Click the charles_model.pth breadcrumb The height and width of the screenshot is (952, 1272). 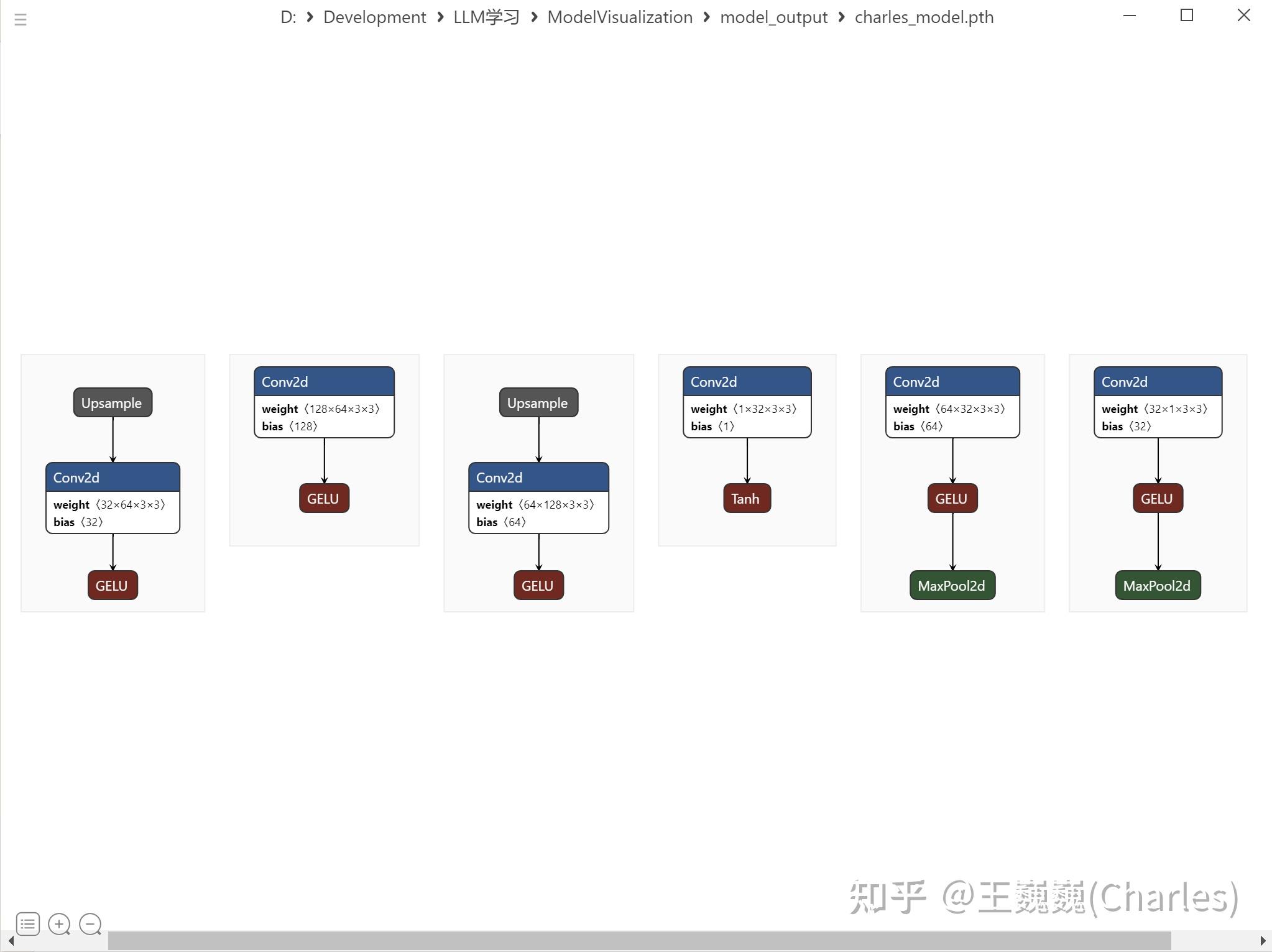click(924, 17)
